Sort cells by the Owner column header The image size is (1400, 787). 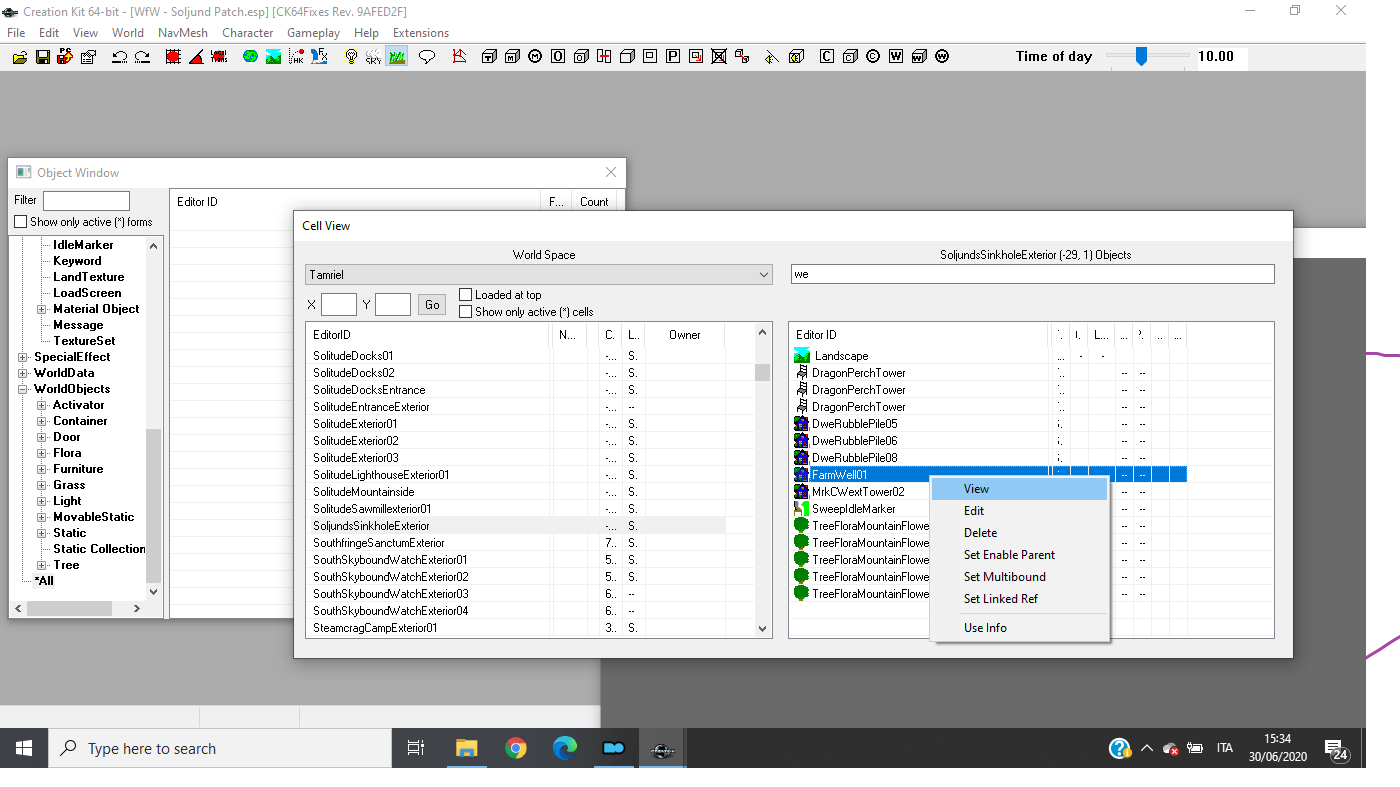pos(685,335)
